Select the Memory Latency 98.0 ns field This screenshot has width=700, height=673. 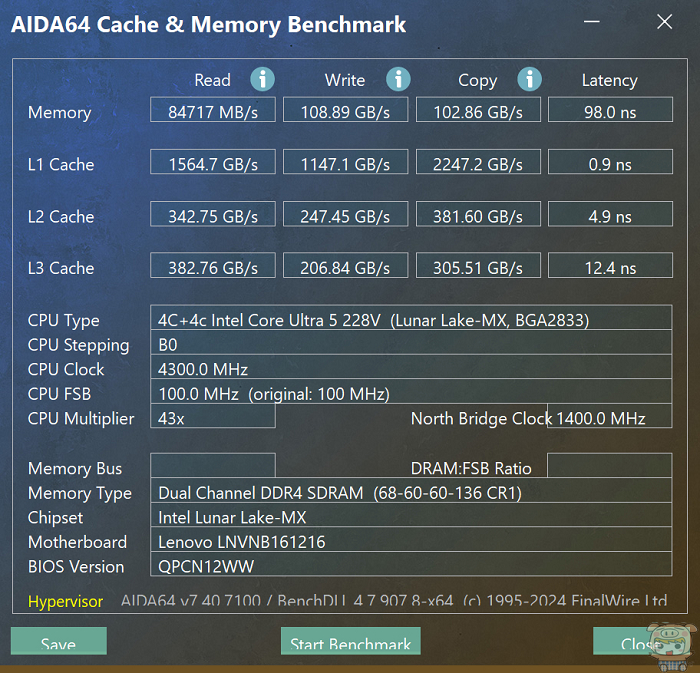(x=610, y=110)
